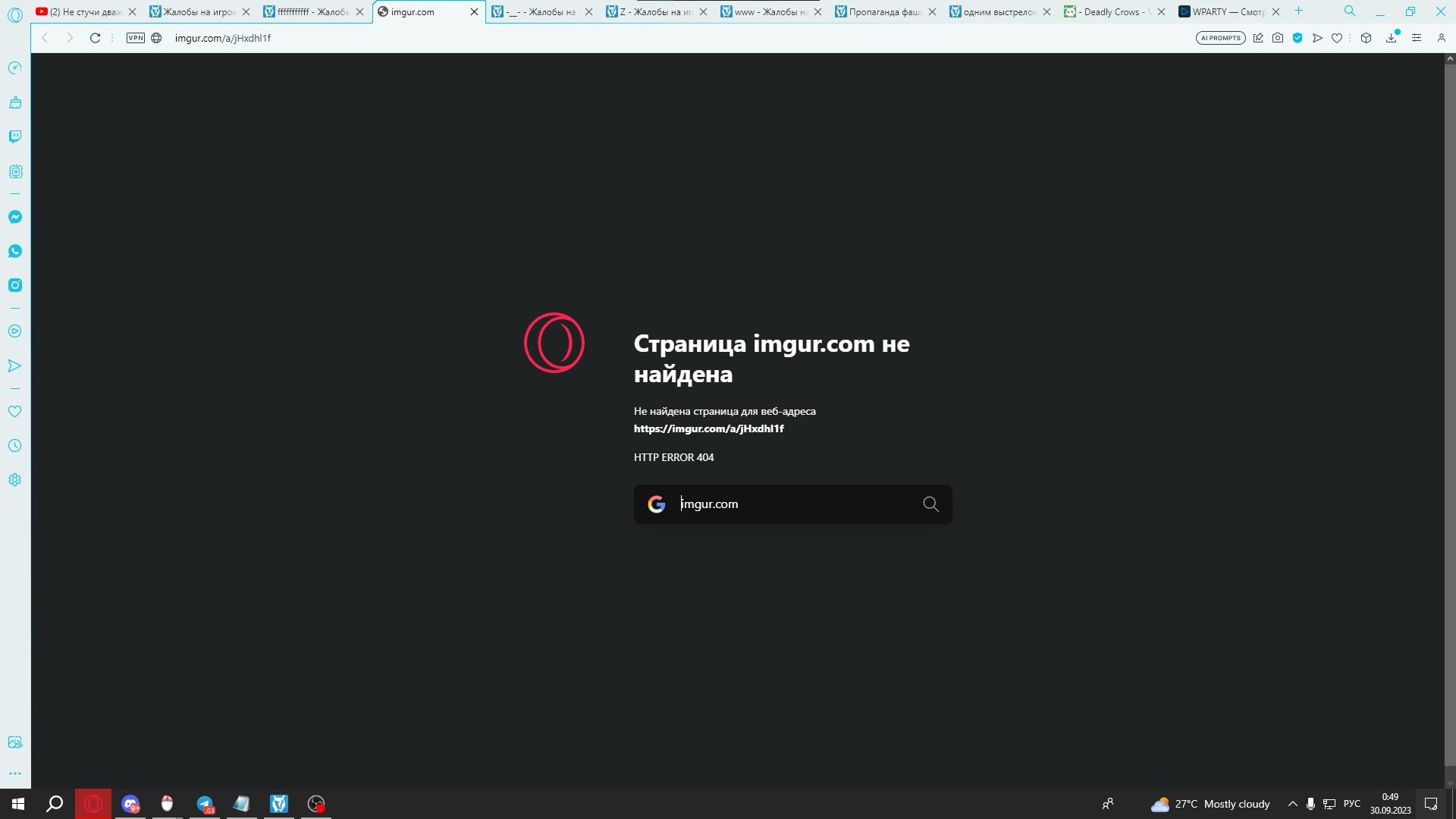Click the Google search field with imgur.com
This screenshot has height=819, width=1456.
click(792, 504)
